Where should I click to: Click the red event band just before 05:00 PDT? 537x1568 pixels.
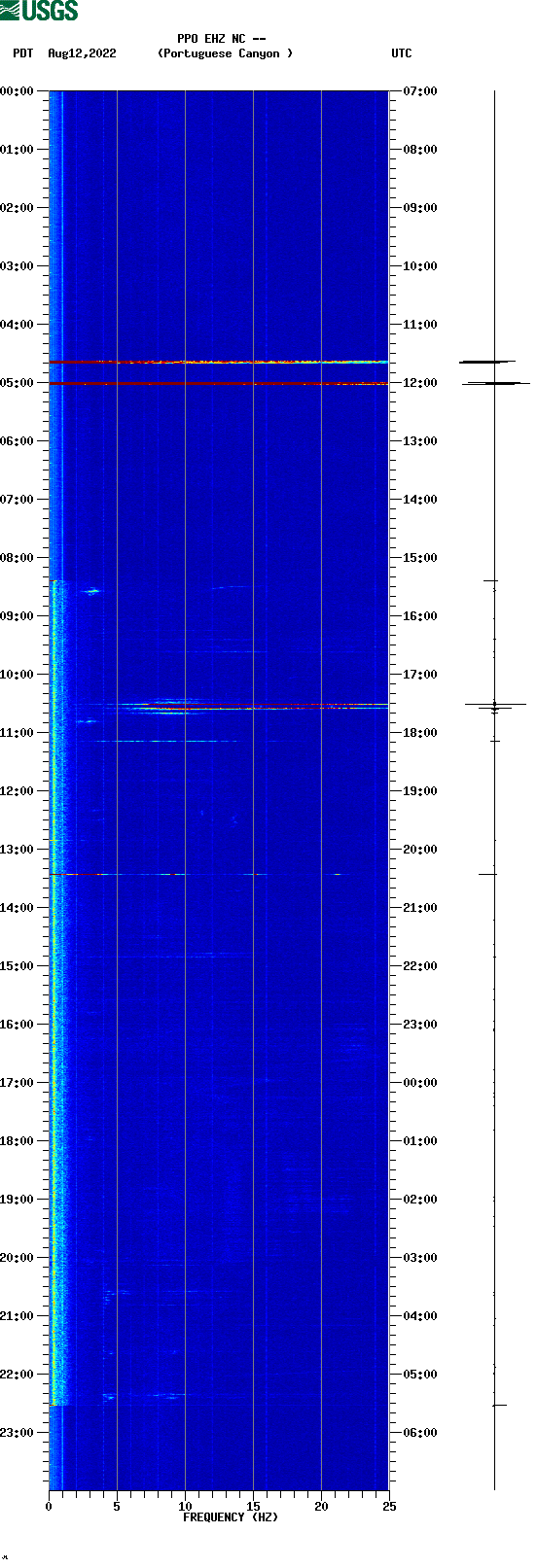click(219, 362)
